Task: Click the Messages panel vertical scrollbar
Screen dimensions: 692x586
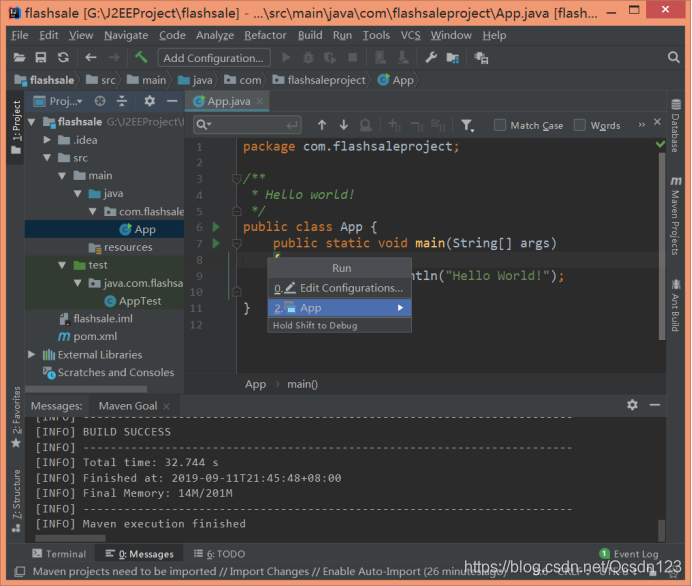Action: pos(661,530)
